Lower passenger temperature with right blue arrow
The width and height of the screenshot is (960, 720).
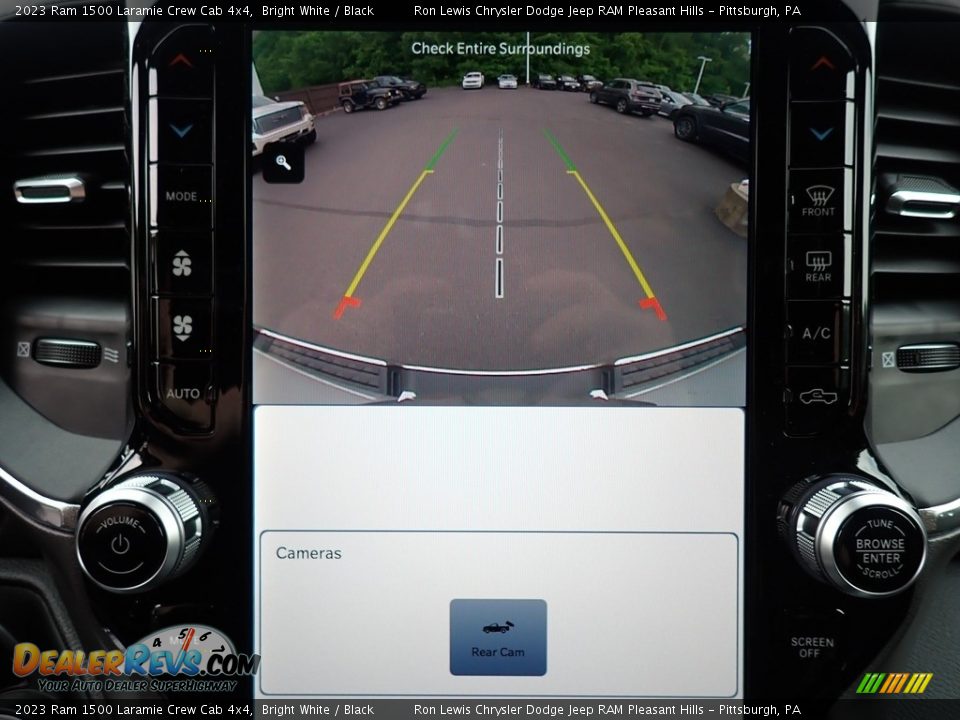tap(821, 133)
